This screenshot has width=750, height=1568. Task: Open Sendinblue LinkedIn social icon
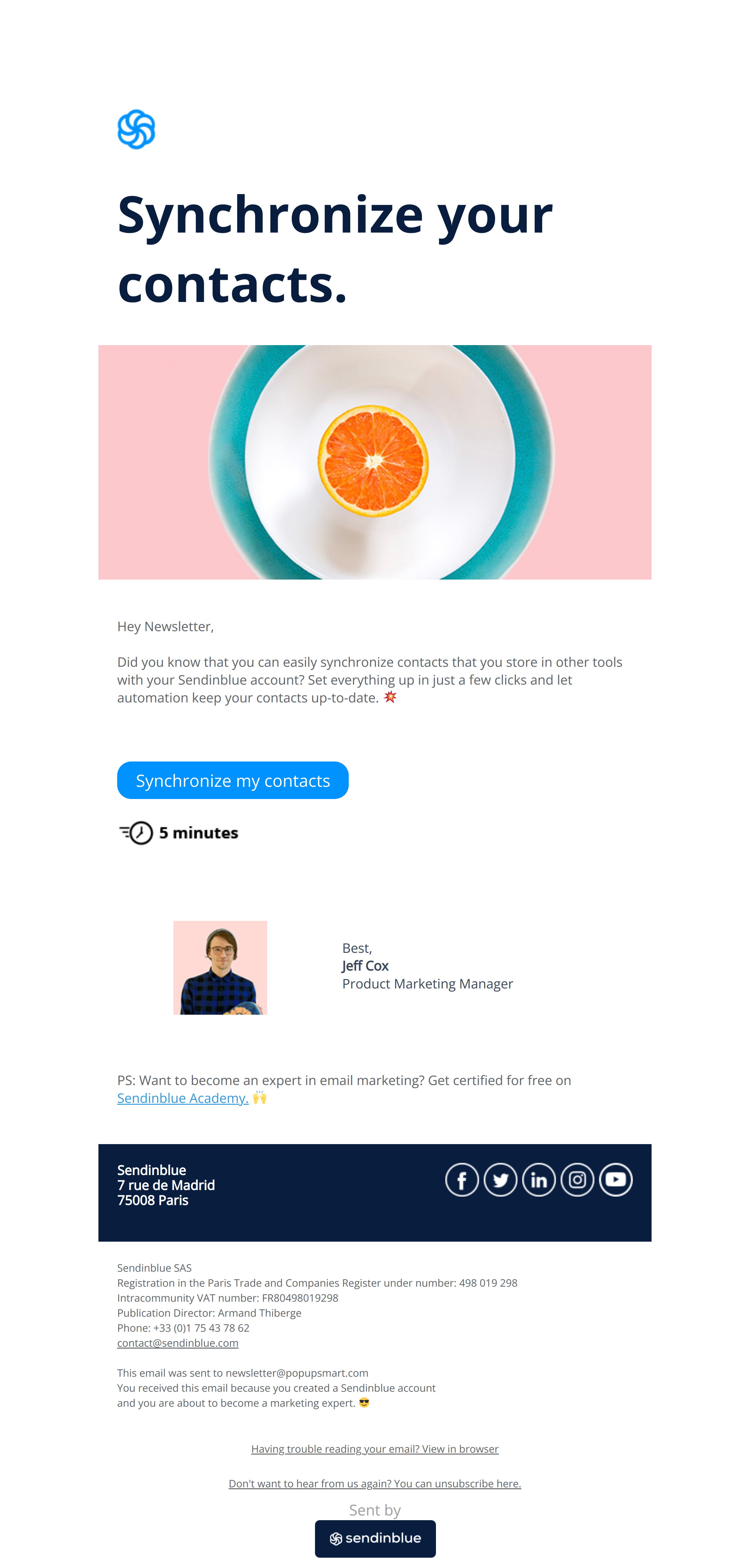(538, 1179)
